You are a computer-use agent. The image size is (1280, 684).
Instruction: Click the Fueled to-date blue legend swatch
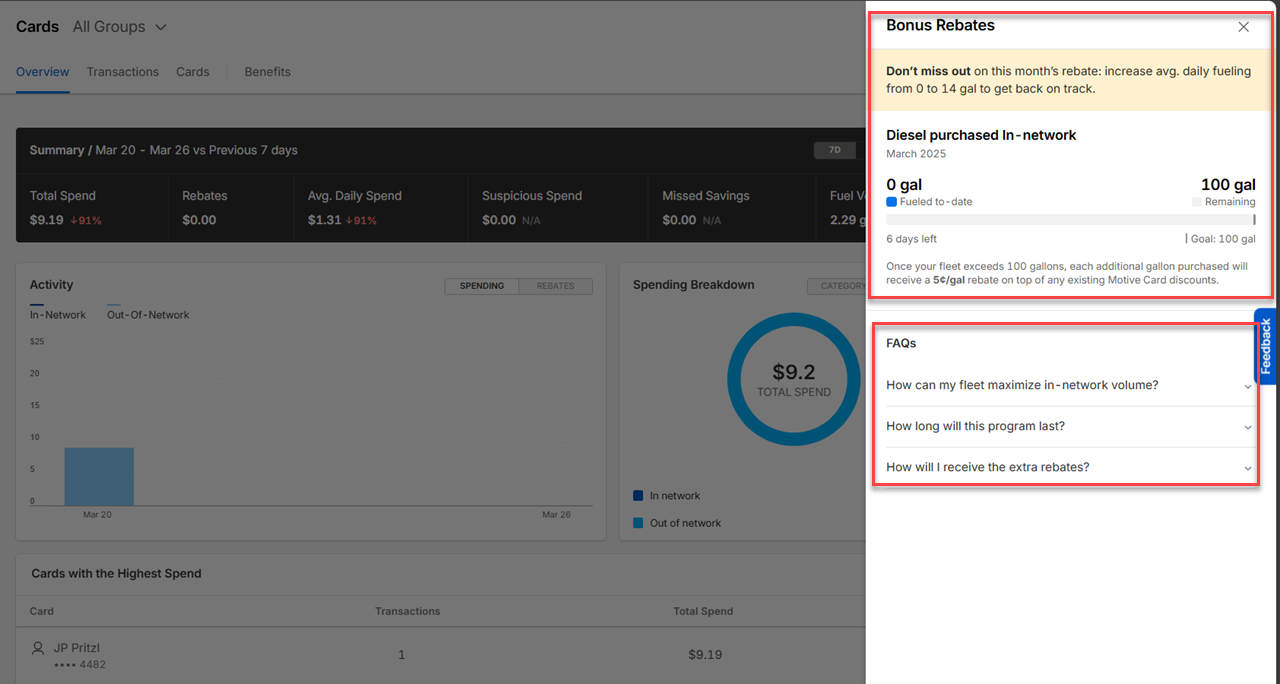coord(891,202)
